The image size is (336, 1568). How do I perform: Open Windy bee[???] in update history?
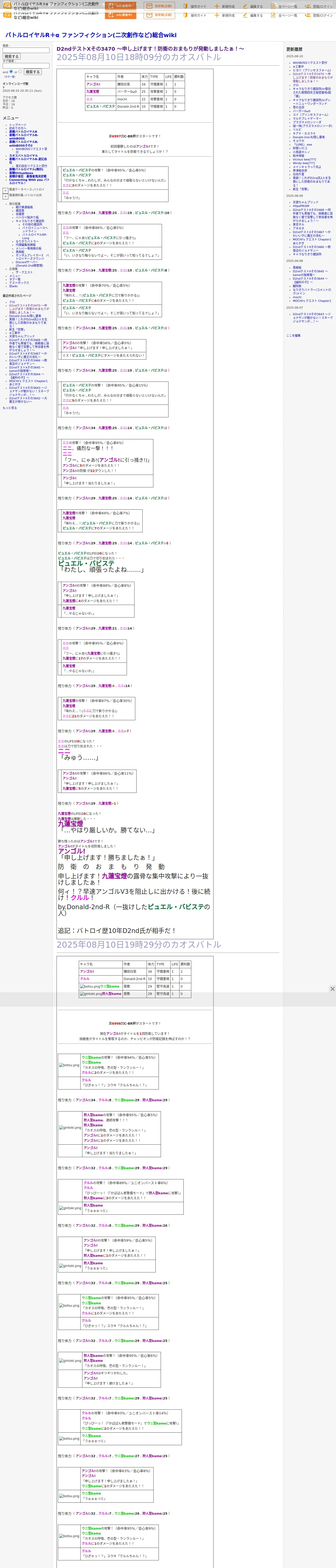pyautogui.click(x=304, y=163)
